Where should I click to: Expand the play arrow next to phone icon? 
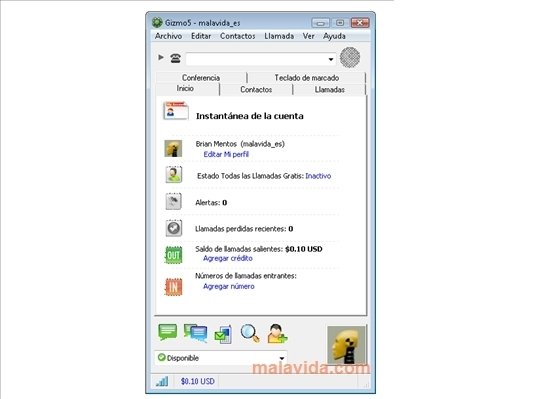click(161, 57)
